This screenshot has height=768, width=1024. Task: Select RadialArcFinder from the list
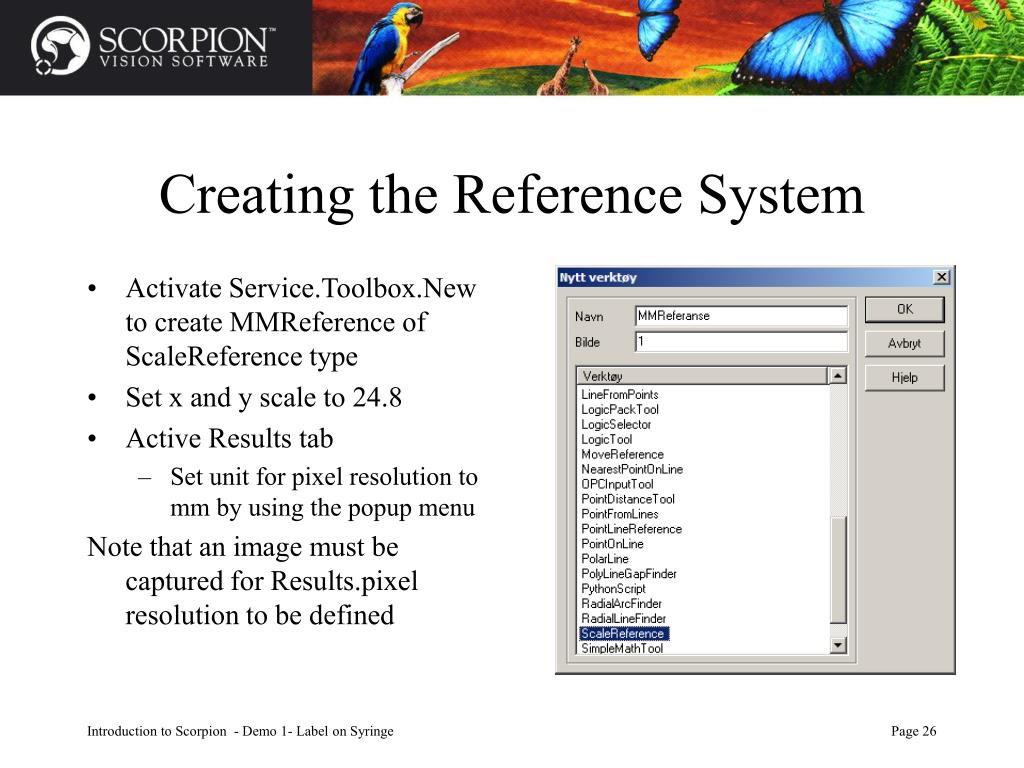(x=621, y=604)
